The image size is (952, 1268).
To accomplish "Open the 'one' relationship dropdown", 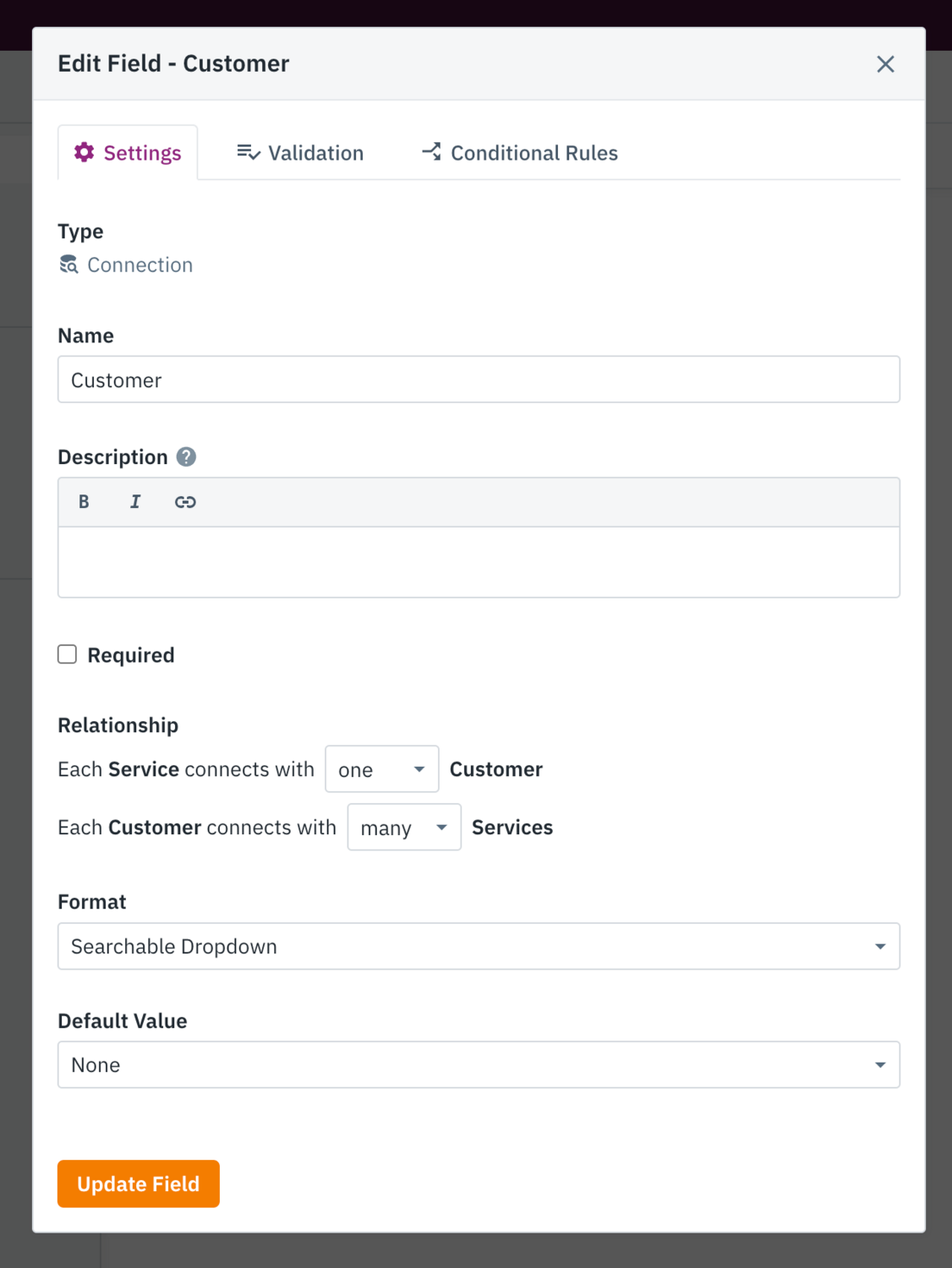I will click(381, 769).
